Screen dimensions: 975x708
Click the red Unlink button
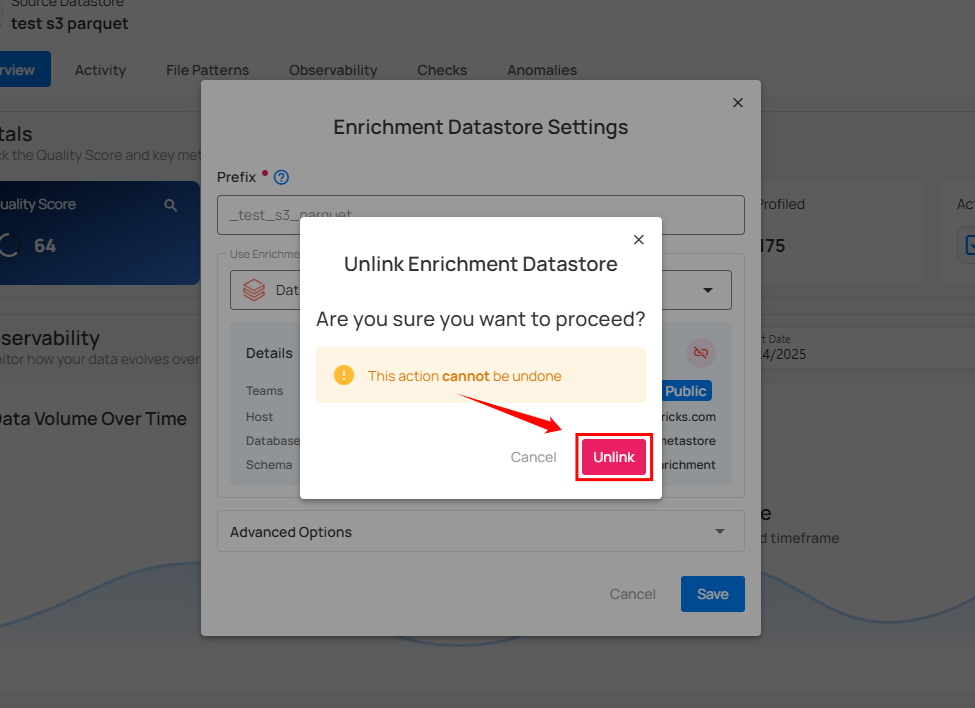click(x=613, y=457)
